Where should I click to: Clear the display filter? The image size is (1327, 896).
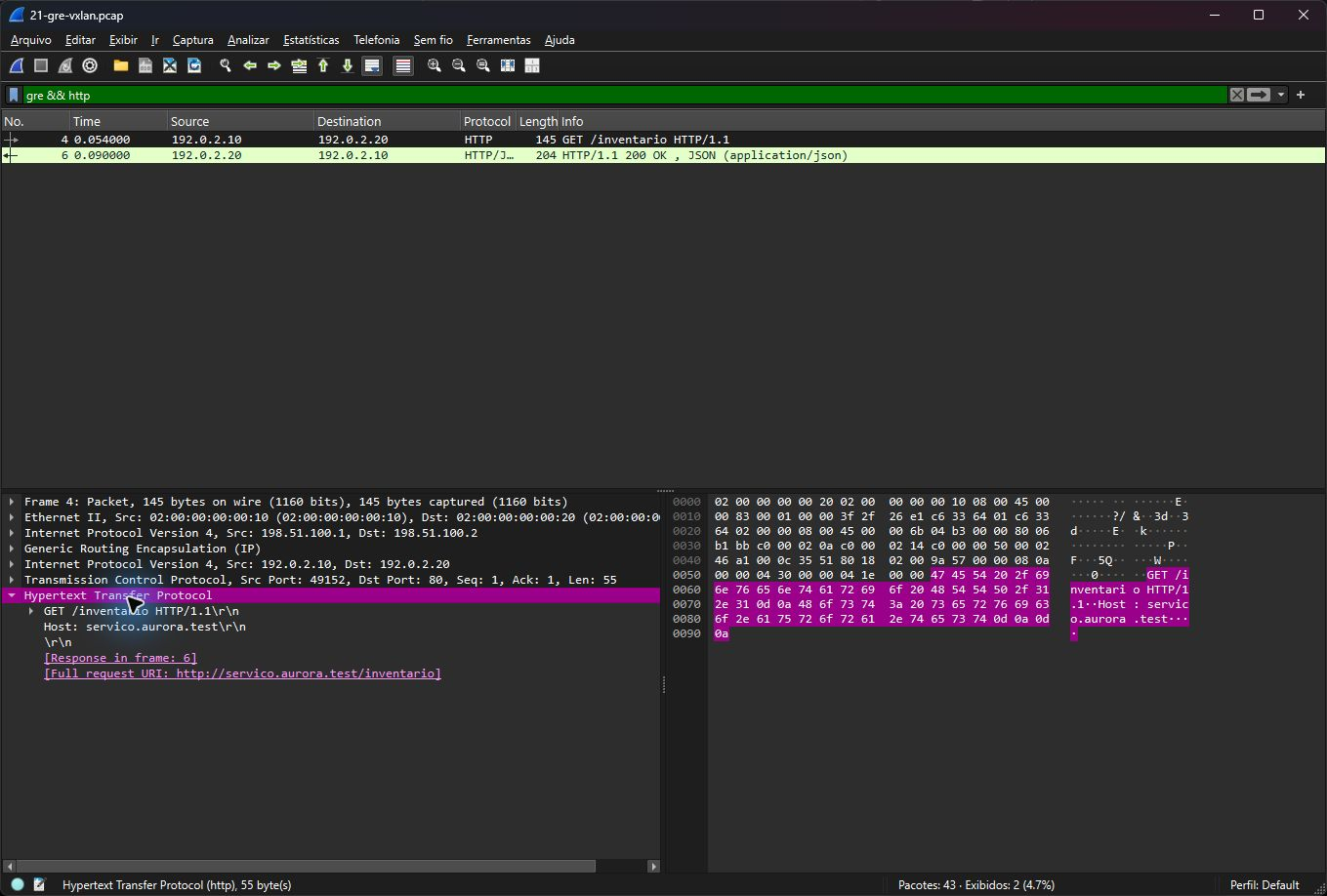(x=1237, y=95)
